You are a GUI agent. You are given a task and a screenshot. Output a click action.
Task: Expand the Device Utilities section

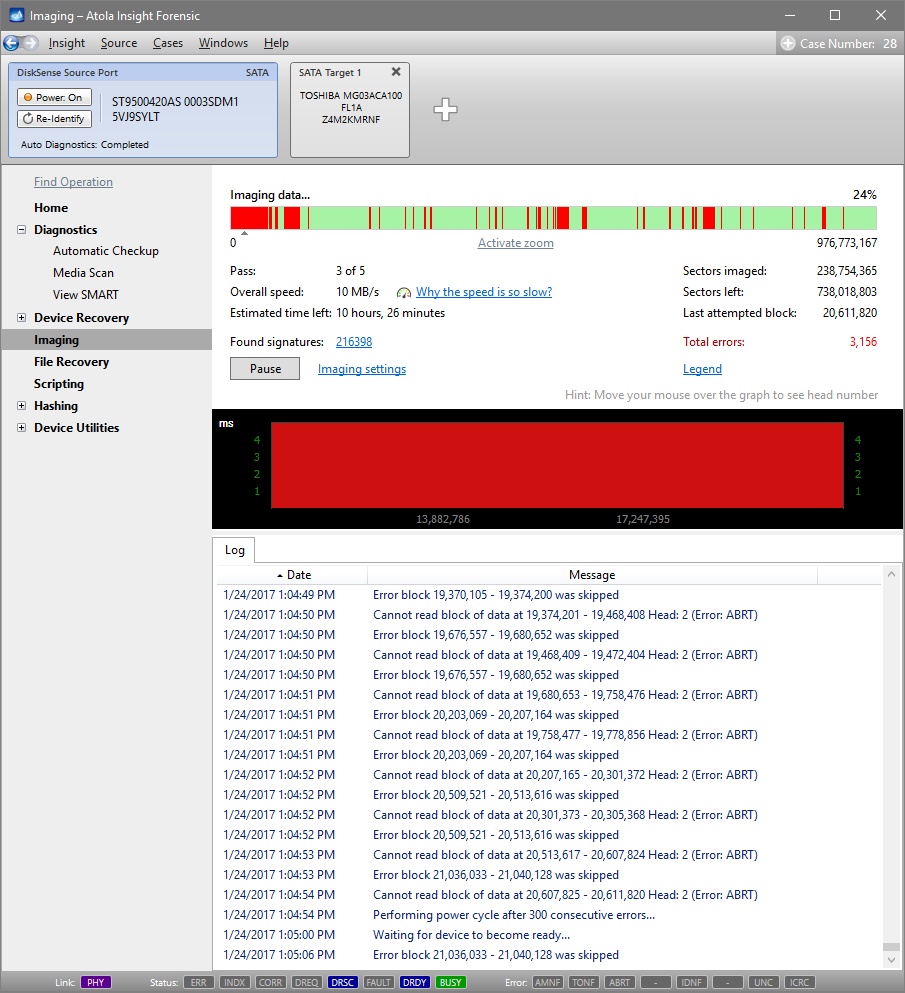click(22, 428)
